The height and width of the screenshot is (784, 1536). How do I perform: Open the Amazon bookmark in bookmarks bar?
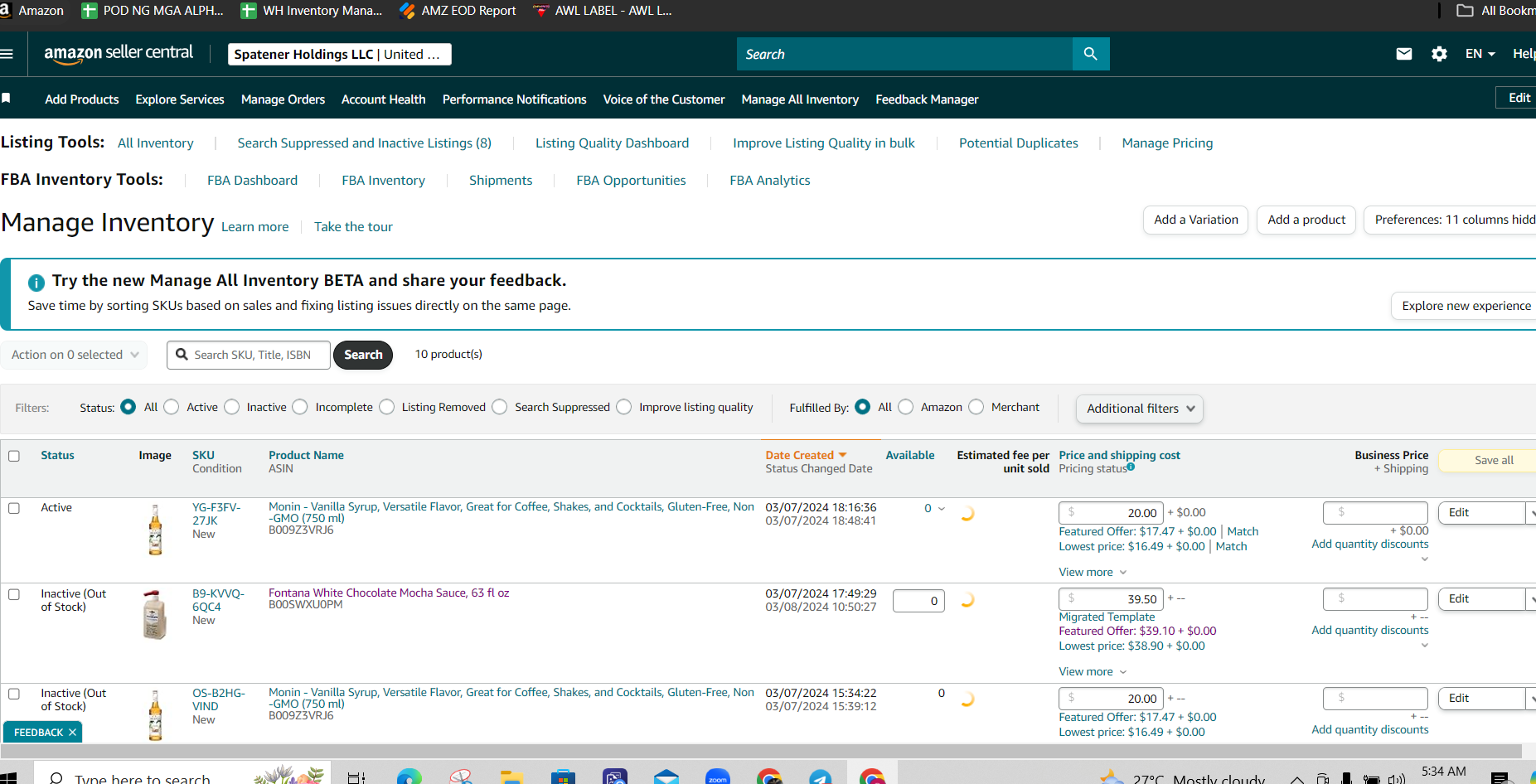[x=33, y=11]
